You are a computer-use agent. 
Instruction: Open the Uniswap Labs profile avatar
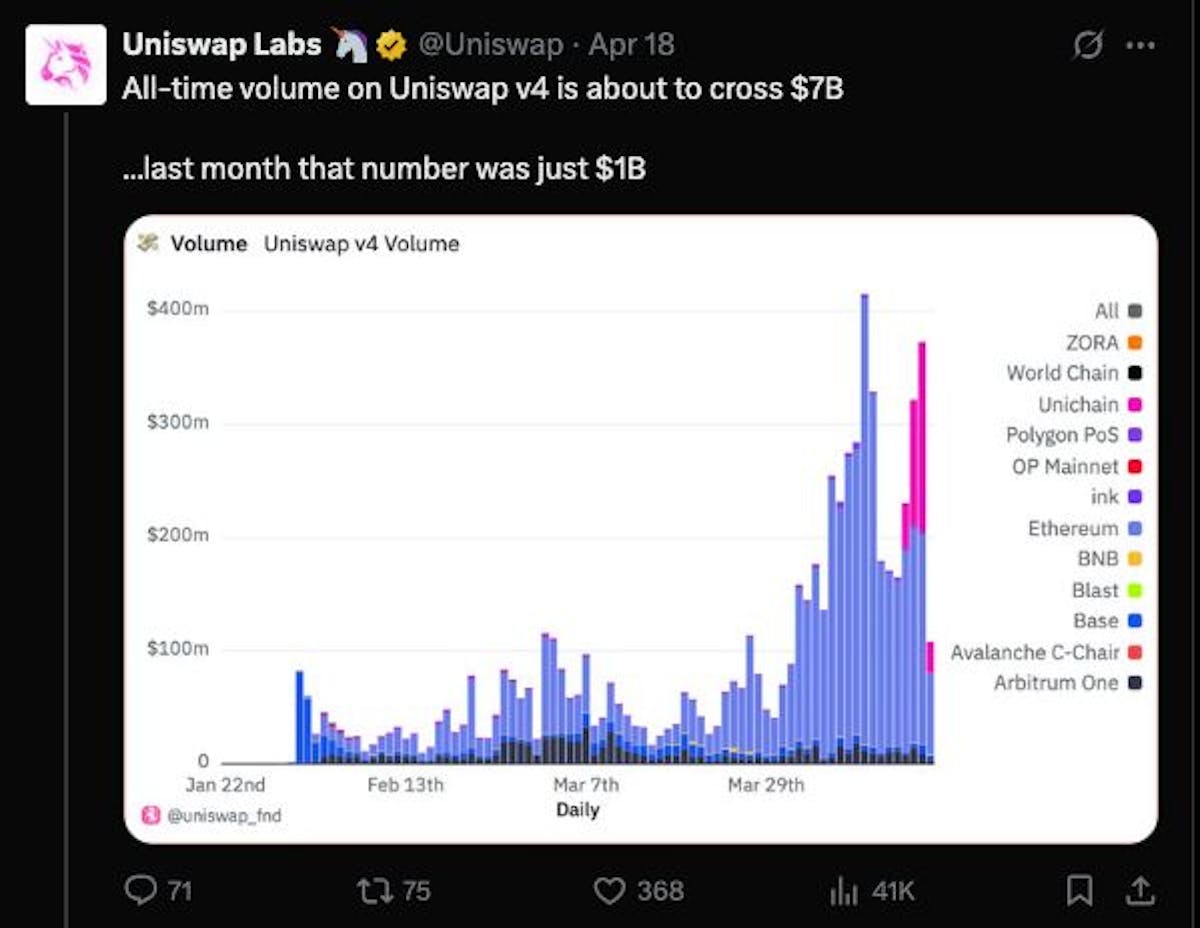click(66, 65)
